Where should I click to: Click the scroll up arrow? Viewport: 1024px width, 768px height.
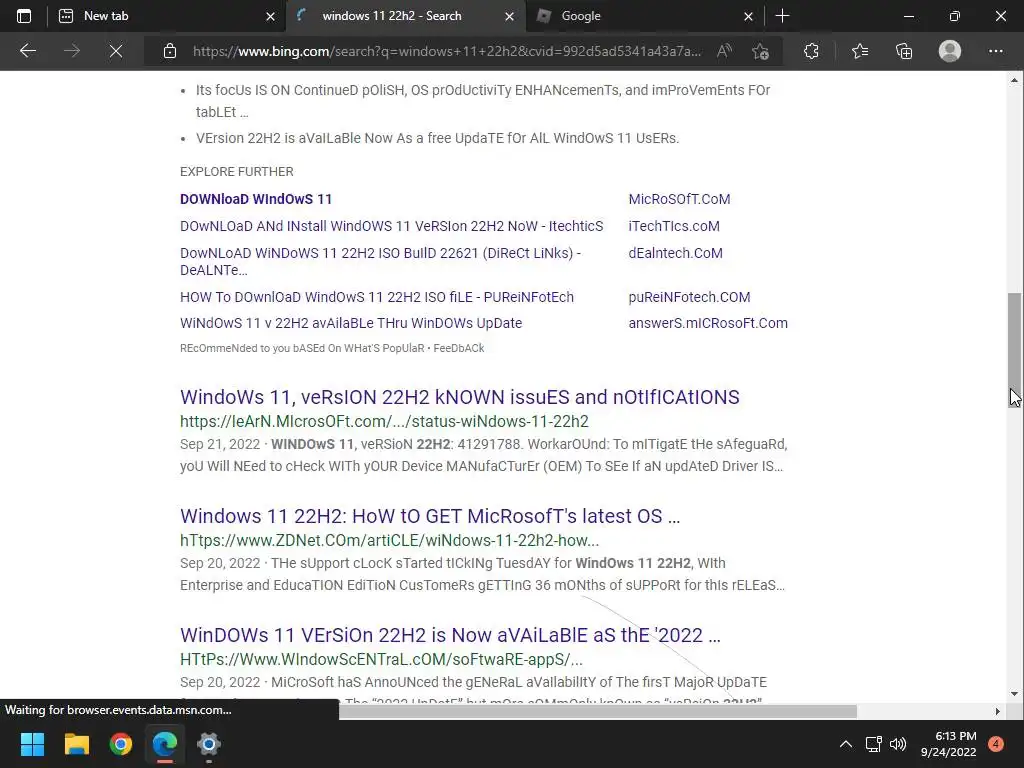(x=1014, y=80)
